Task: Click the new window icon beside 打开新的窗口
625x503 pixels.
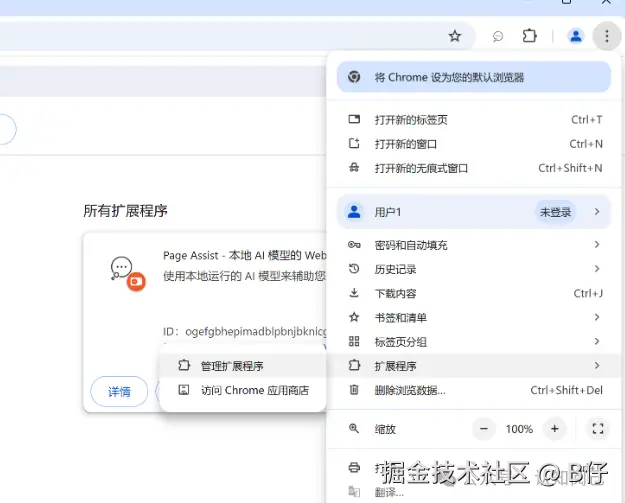Action: 354,143
